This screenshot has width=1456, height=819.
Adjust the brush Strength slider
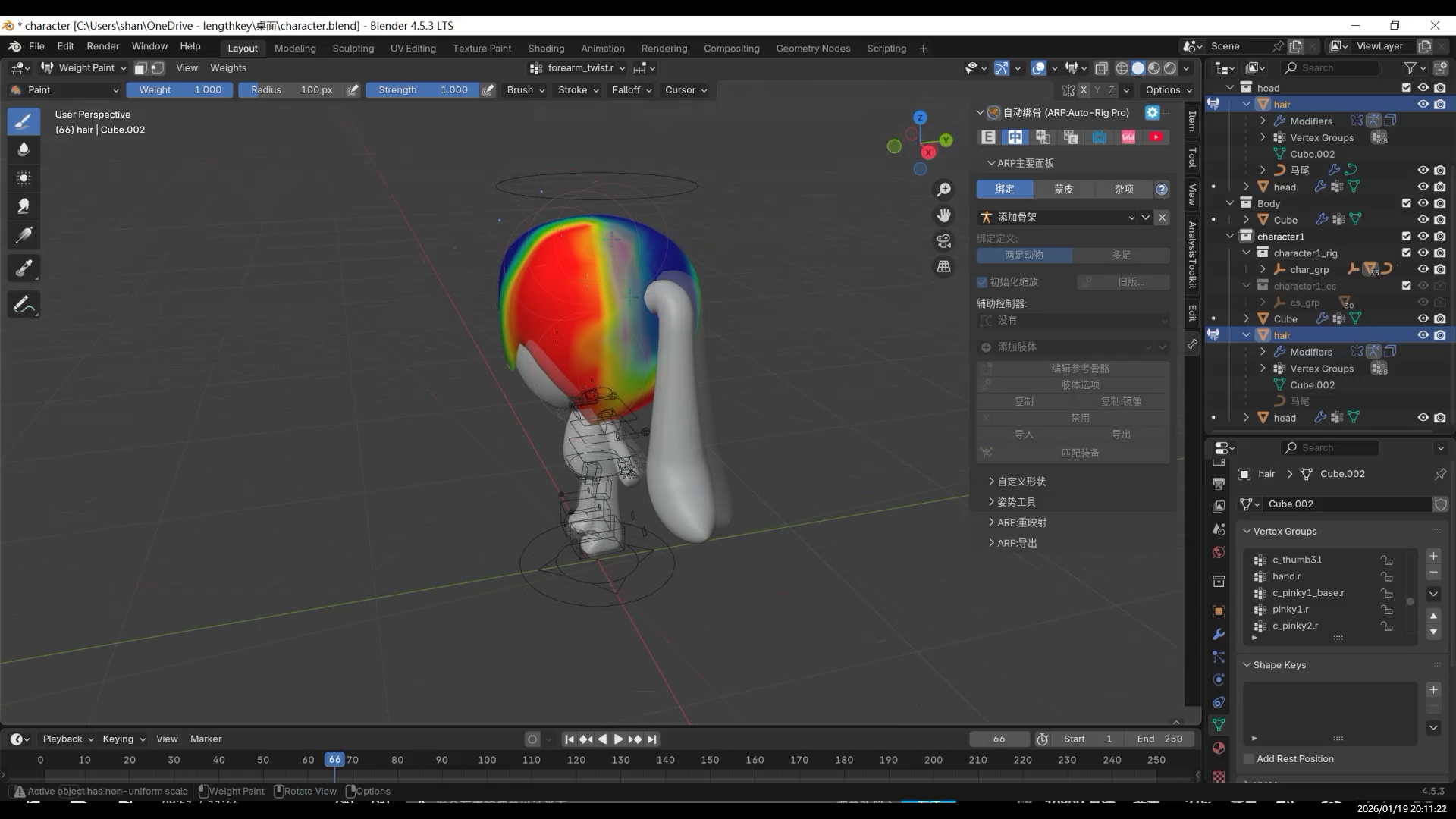pos(422,90)
